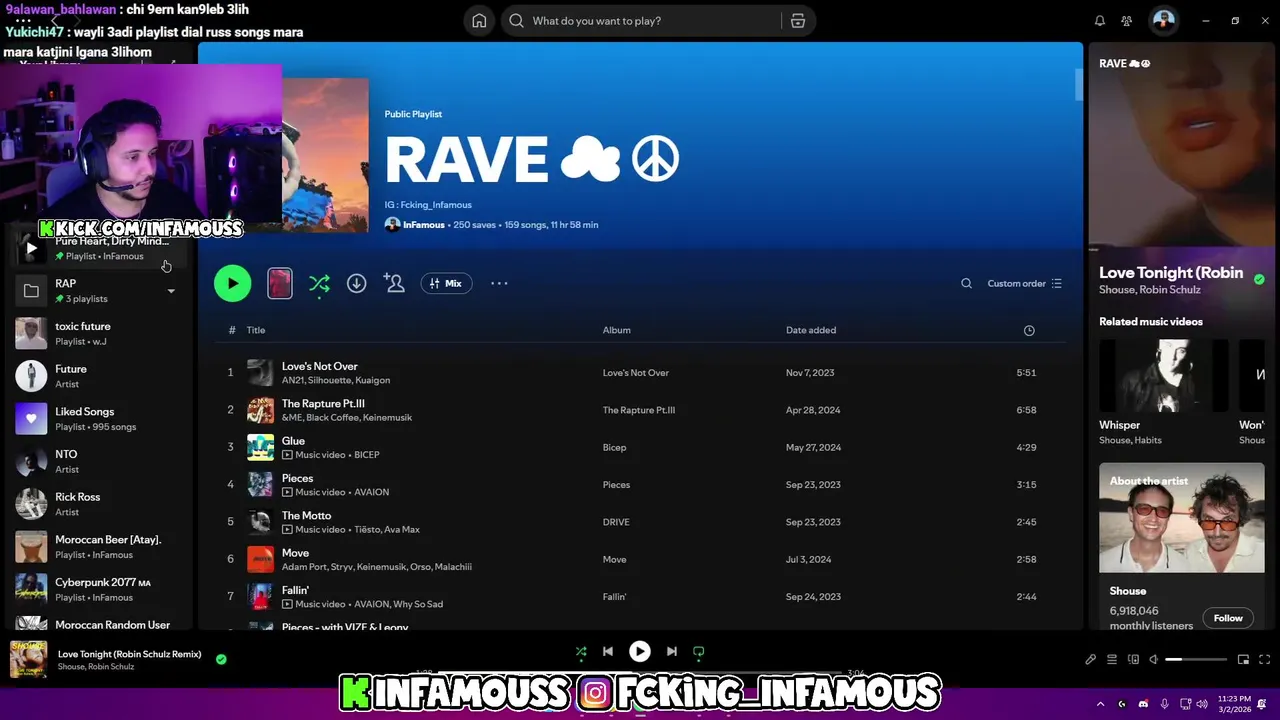Download the RAVE playlist
Screen dimensions: 1280x720
point(356,283)
